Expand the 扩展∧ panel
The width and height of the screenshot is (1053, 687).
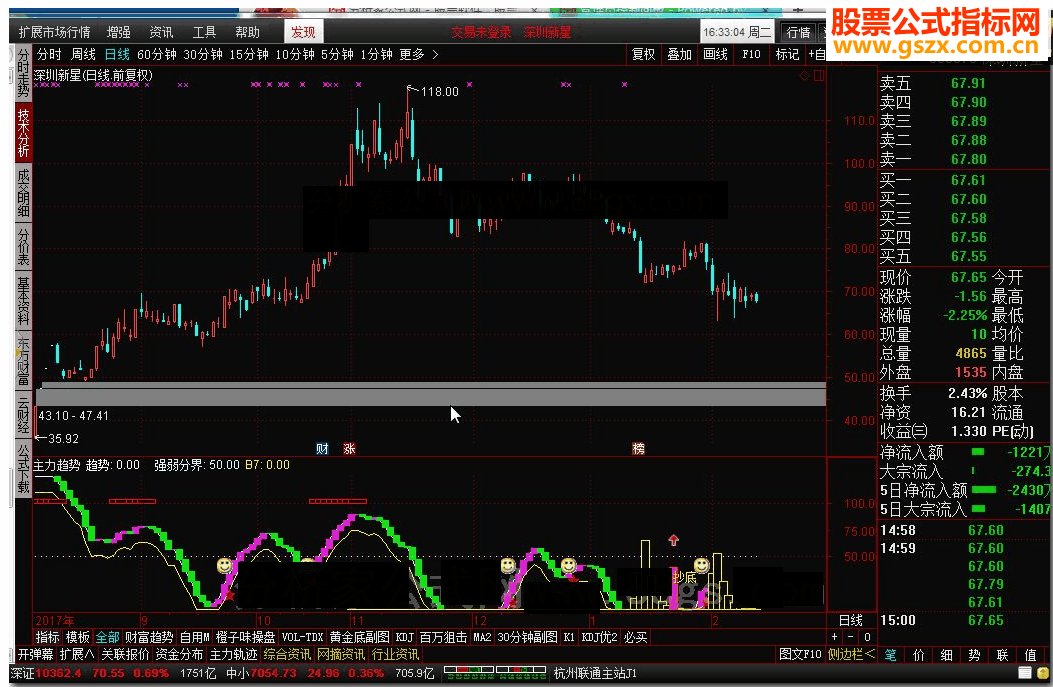click(77, 655)
